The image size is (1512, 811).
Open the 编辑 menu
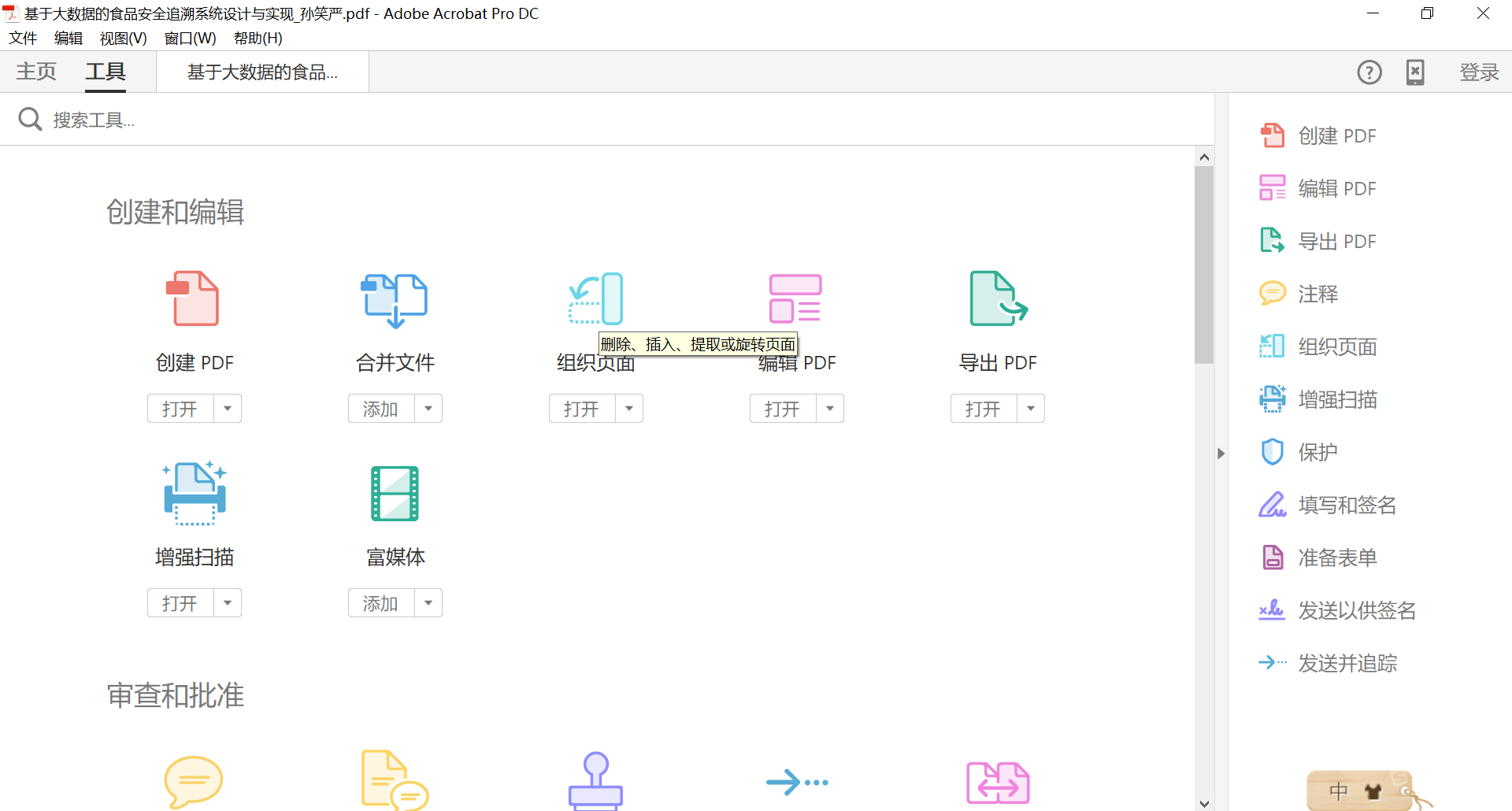[69, 38]
